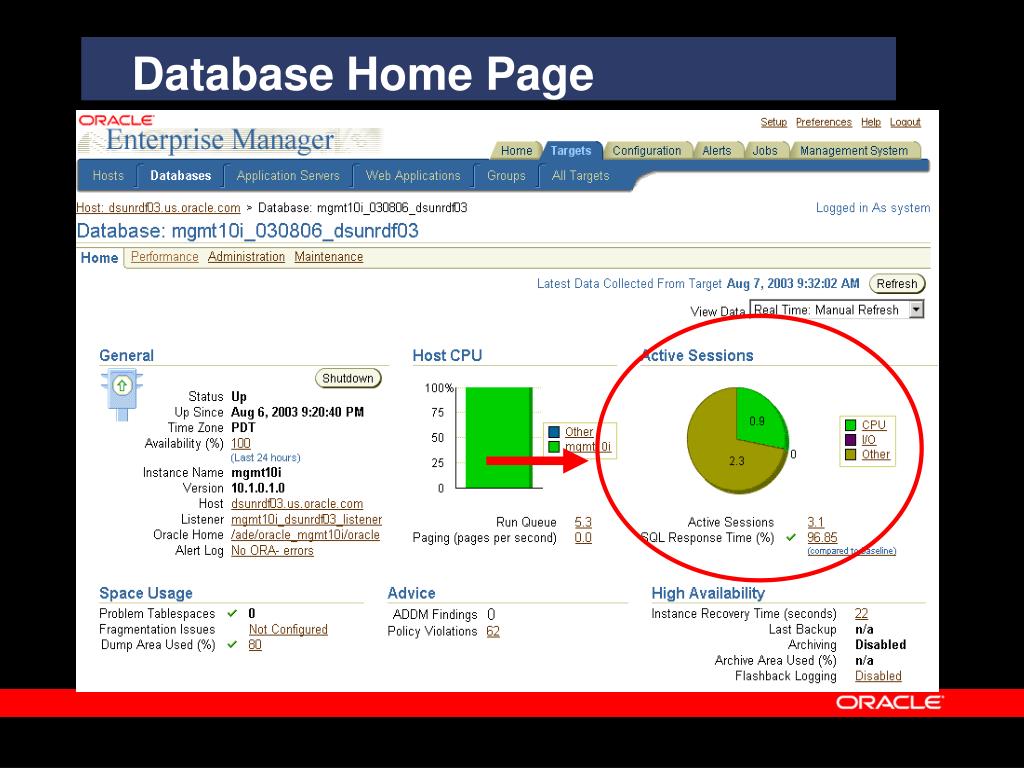Click the Shutdown button
Viewport: 1024px width, 768px height.
(x=347, y=378)
